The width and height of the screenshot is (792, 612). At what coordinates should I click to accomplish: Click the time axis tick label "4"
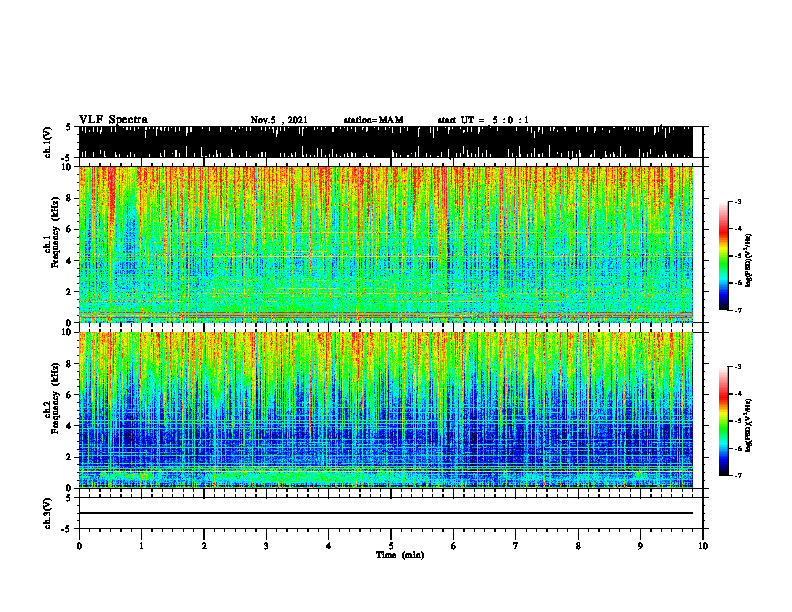coord(329,546)
